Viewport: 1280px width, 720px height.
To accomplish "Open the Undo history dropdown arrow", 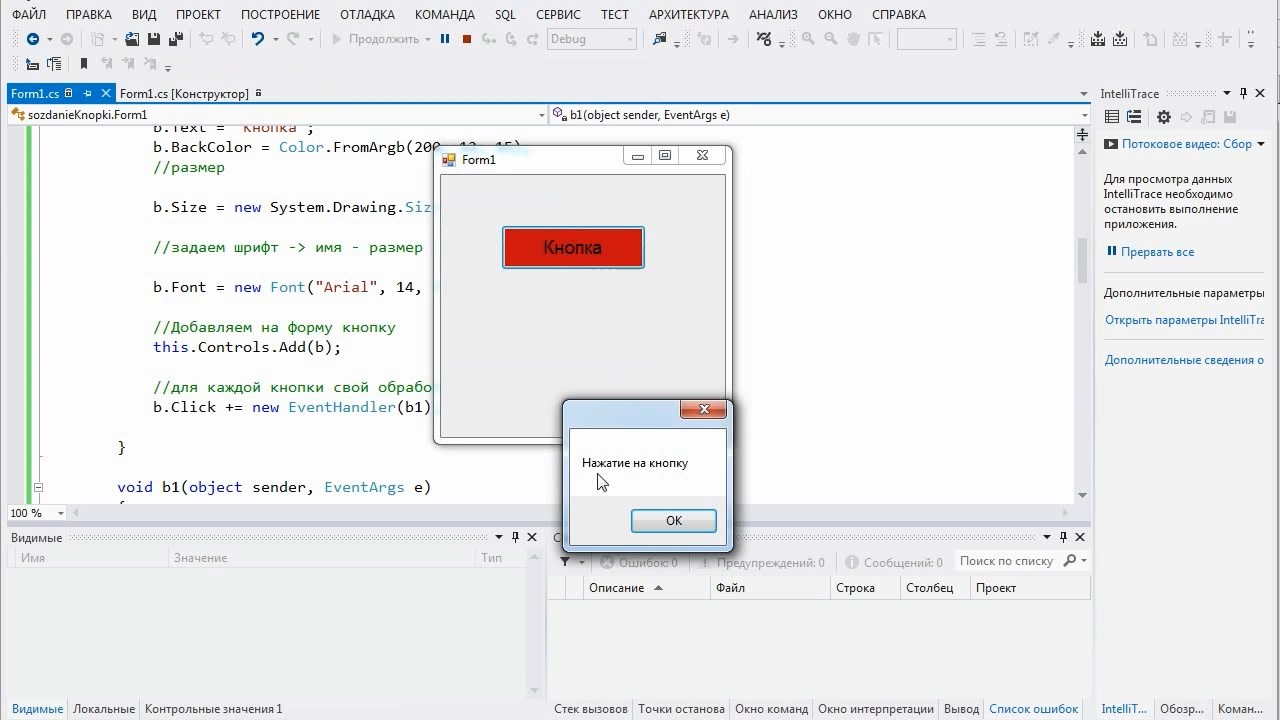I will pyautogui.click(x=275, y=39).
